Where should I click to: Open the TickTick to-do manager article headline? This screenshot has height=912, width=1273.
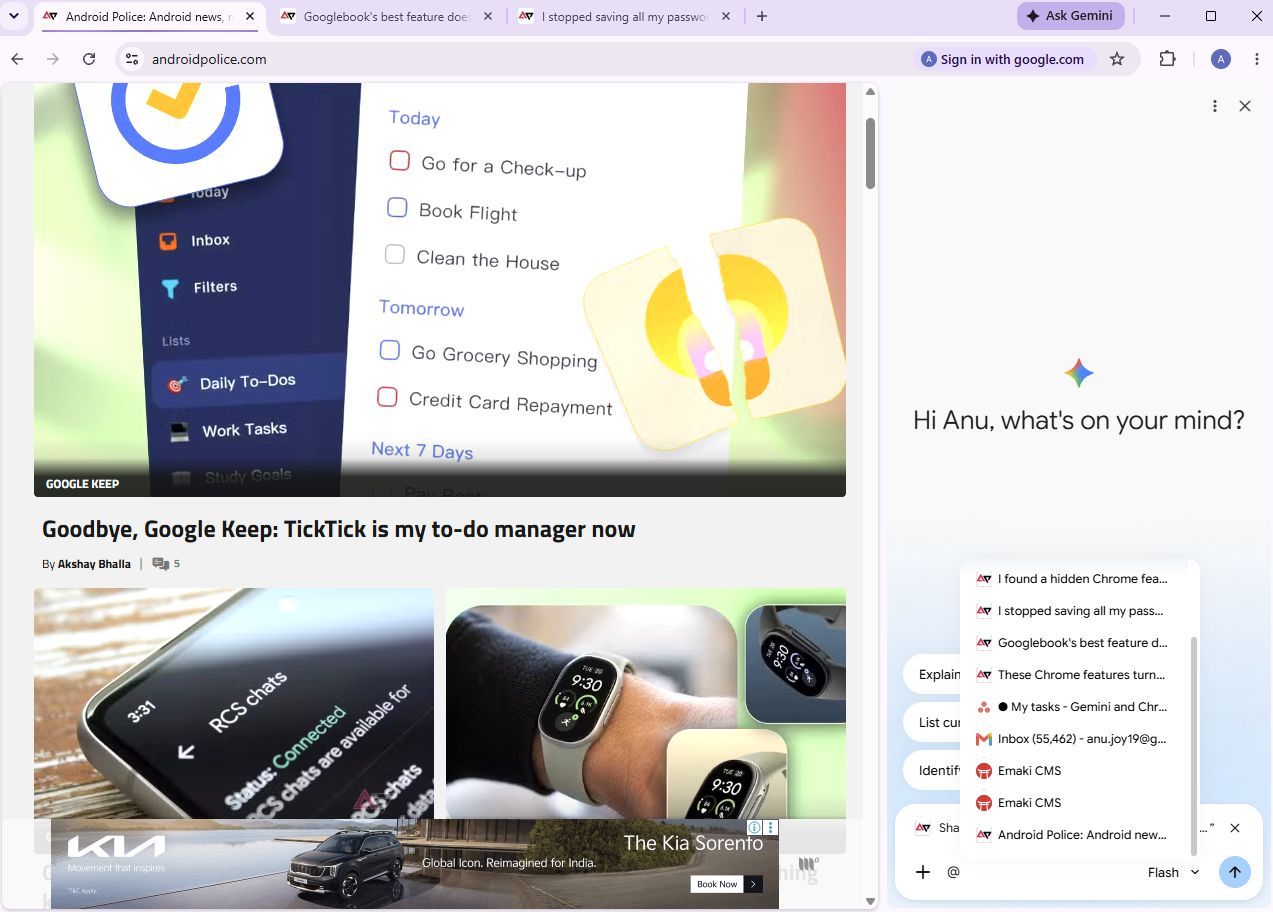[339, 529]
